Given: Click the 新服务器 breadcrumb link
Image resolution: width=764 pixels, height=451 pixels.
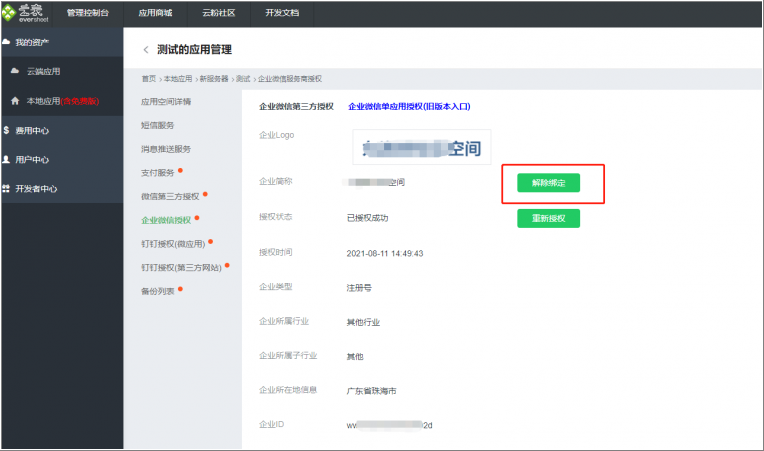Looking at the screenshot, I should pos(214,79).
